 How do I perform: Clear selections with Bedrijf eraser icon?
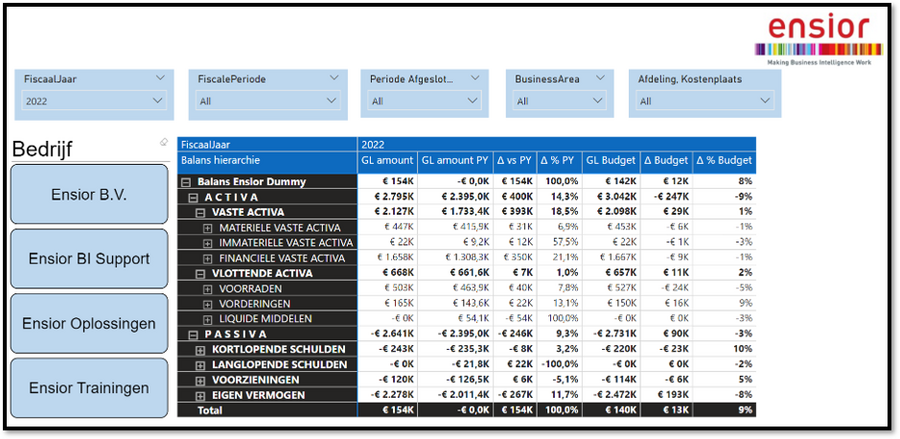tap(164, 143)
